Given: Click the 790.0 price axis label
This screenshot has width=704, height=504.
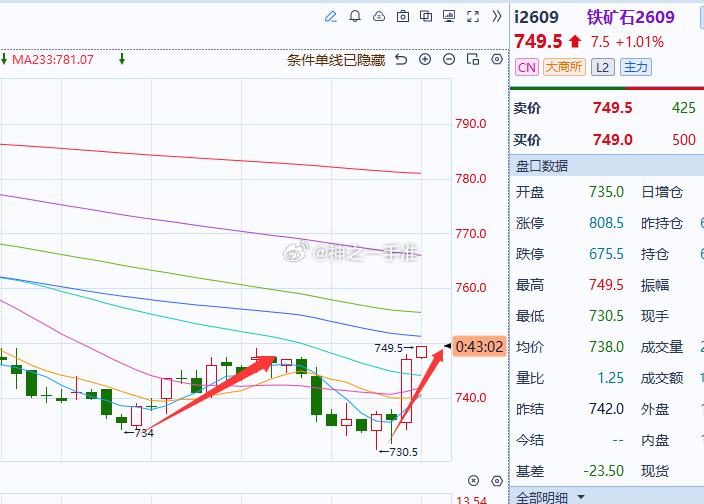Looking at the screenshot, I should (471, 124).
